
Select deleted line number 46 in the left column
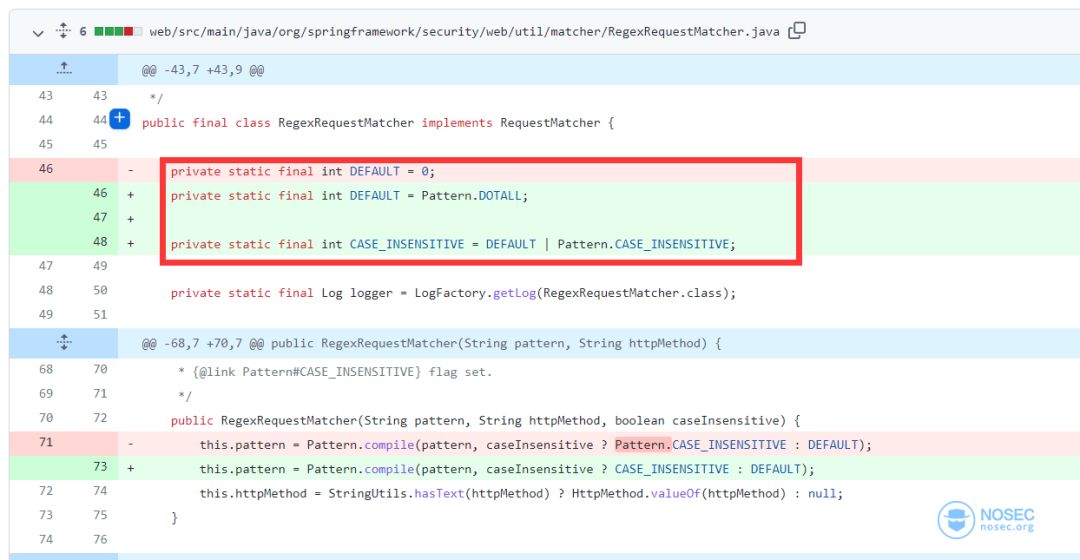[x=45, y=169]
